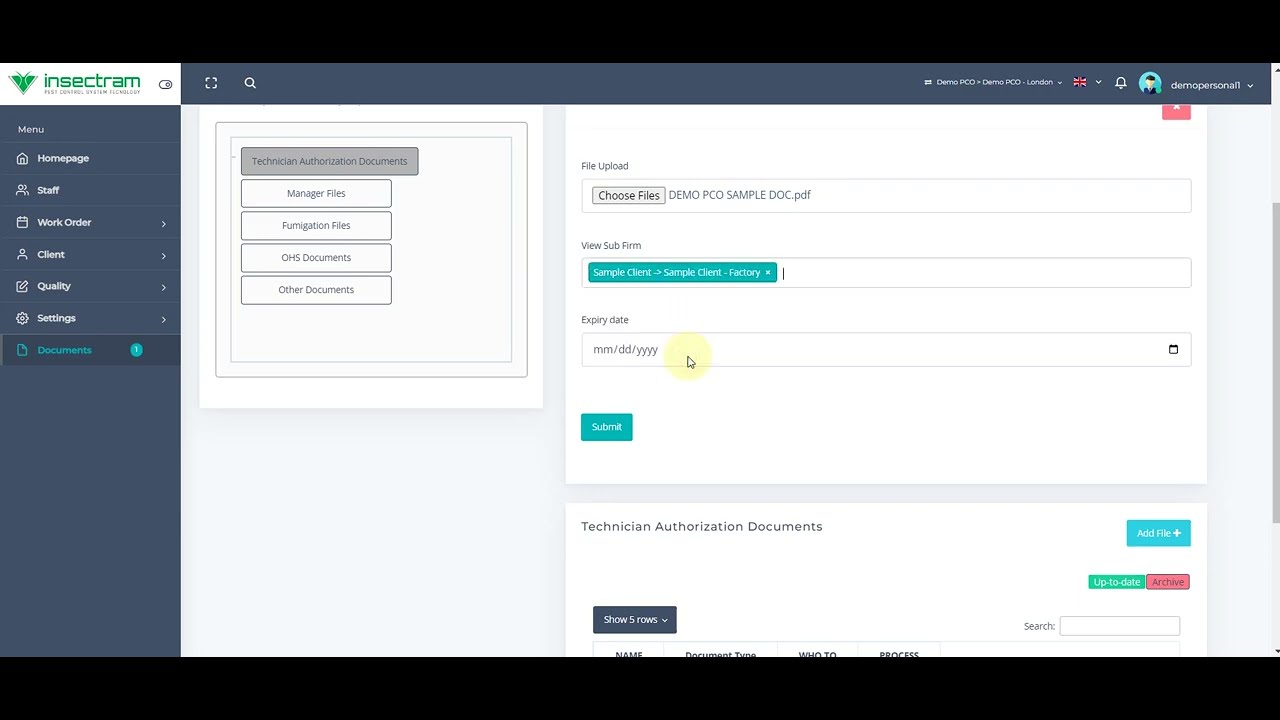Image resolution: width=1280 pixels, height=720 pixels.
Task: Click the DEMO PCO SAMPLE DOC.pdf filename
Action: (x=739, y=195)
